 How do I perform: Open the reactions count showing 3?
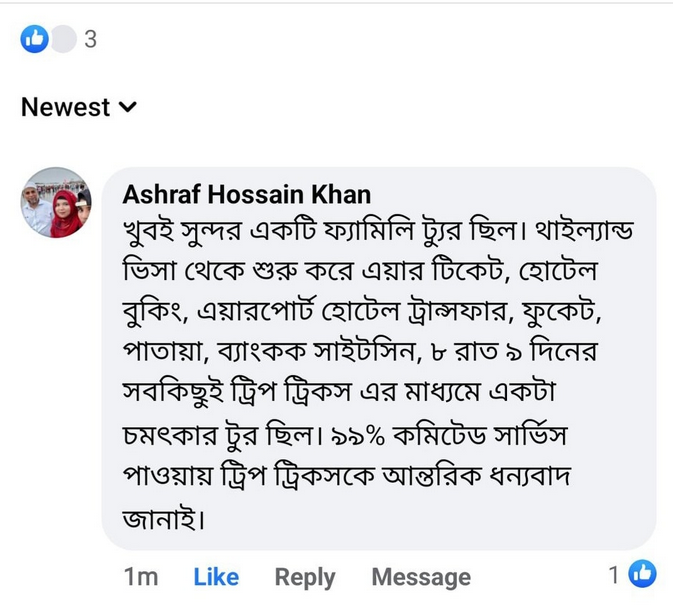pos(90,40)
